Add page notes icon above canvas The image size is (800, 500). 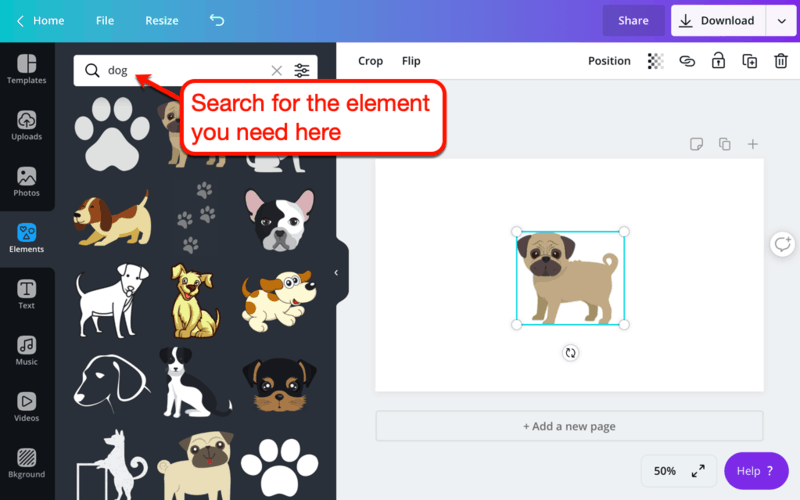coord(696,144)
